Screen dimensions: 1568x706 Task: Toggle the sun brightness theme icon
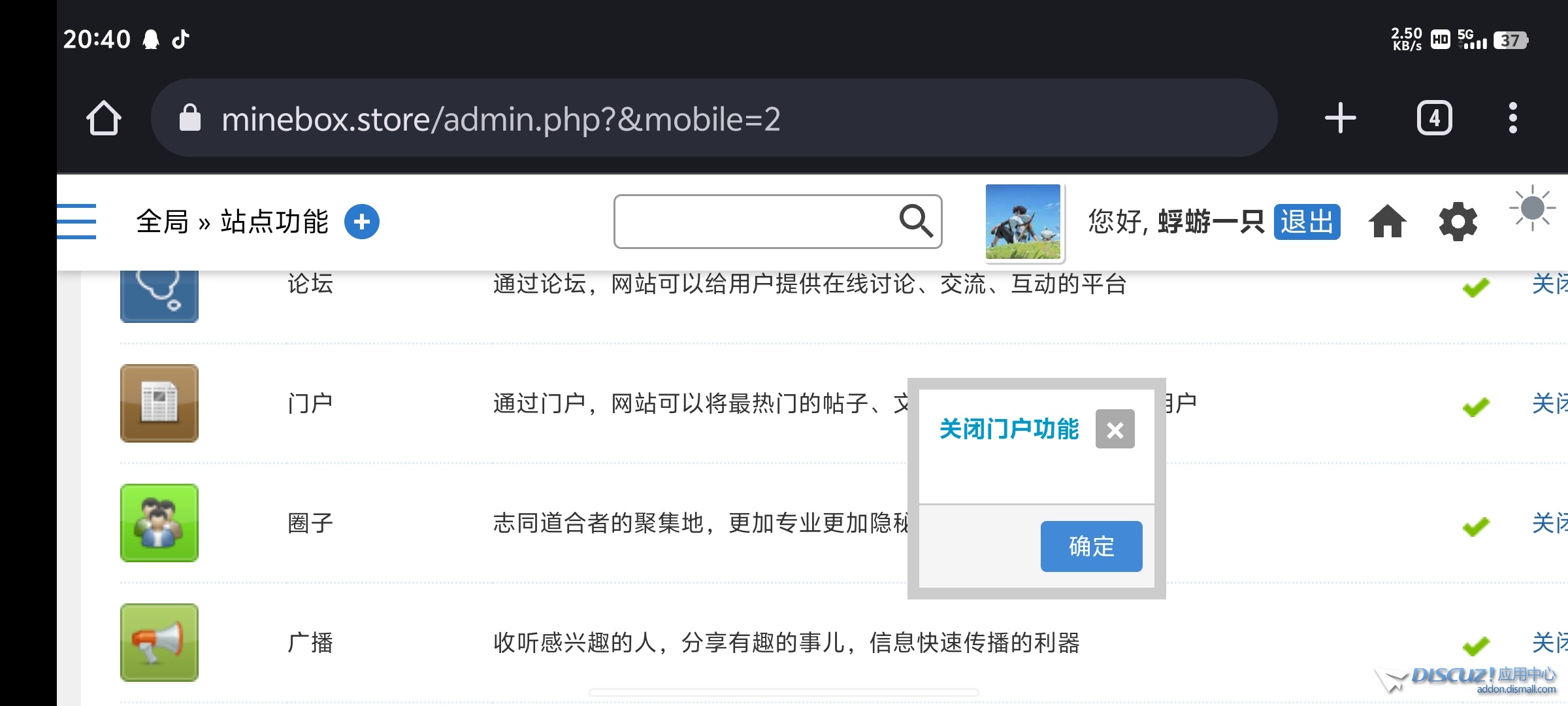click(1532, 209)
